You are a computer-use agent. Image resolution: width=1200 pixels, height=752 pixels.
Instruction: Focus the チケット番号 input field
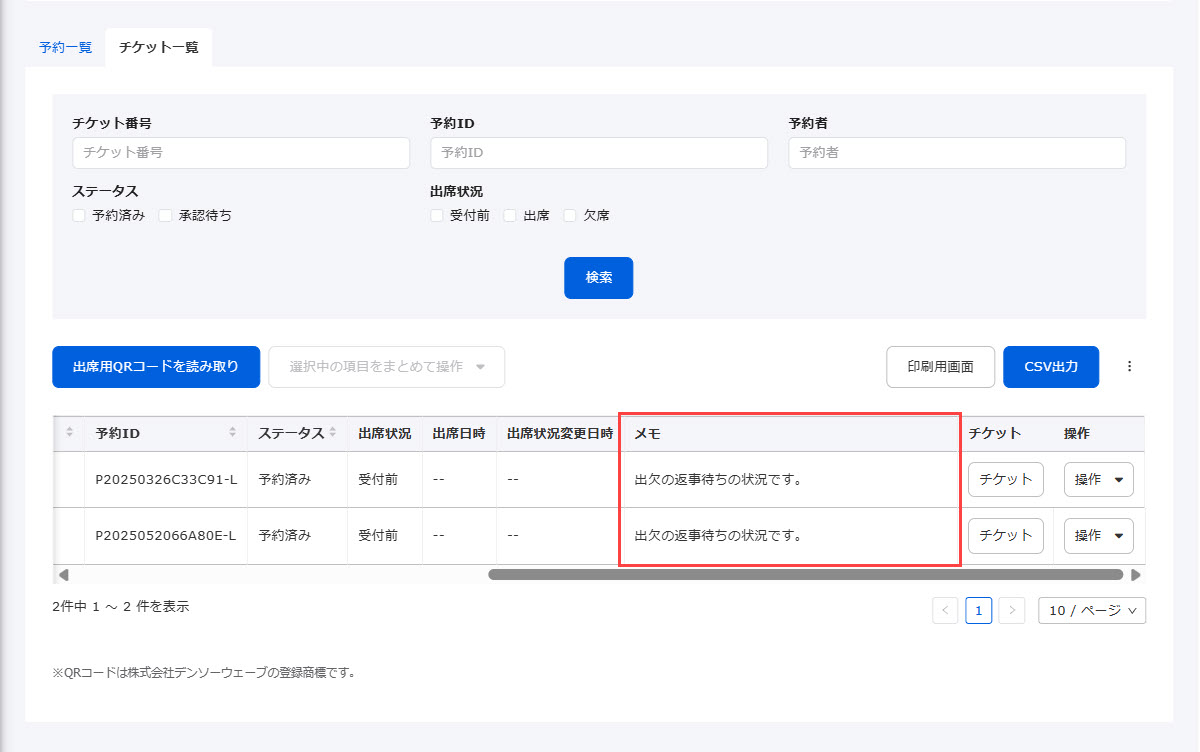coord(241,153)
